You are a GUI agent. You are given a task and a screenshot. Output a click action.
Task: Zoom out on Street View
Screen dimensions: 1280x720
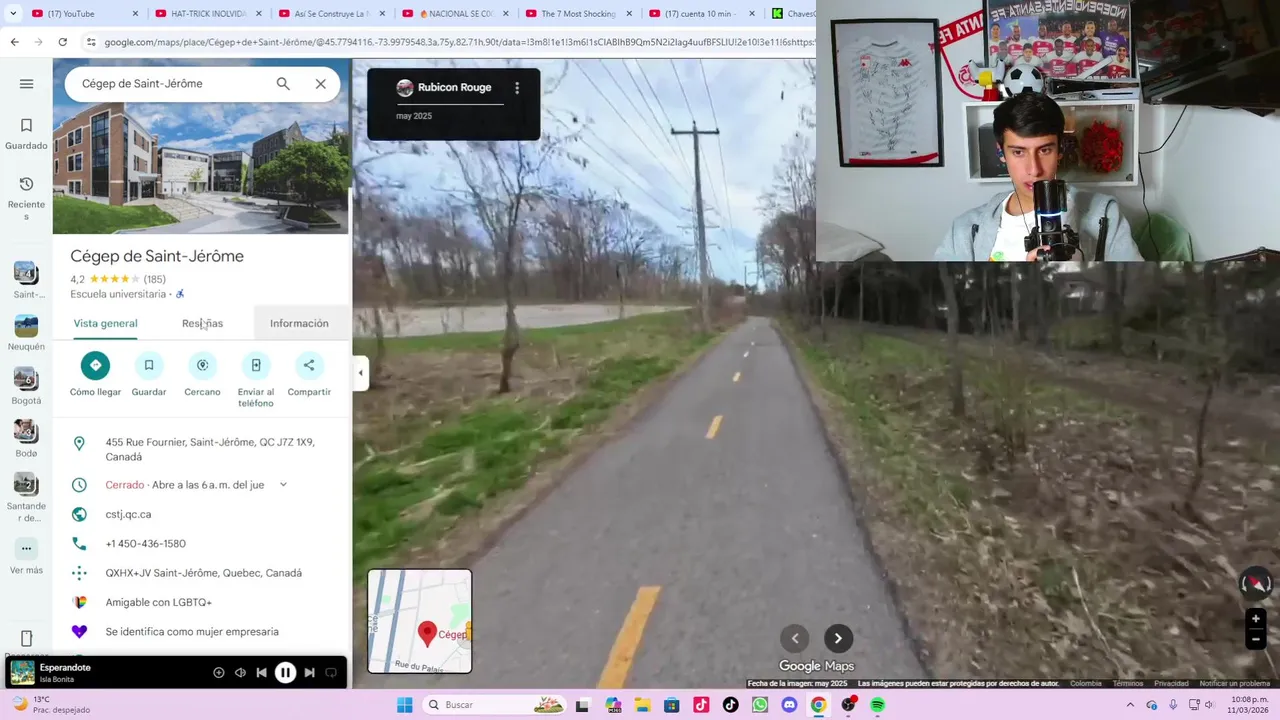tap(1256, 640)
